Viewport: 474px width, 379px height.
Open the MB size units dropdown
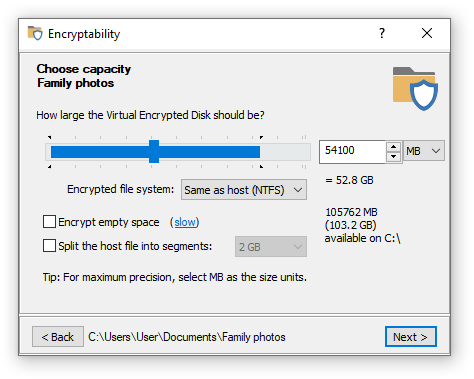click(424, 151)
